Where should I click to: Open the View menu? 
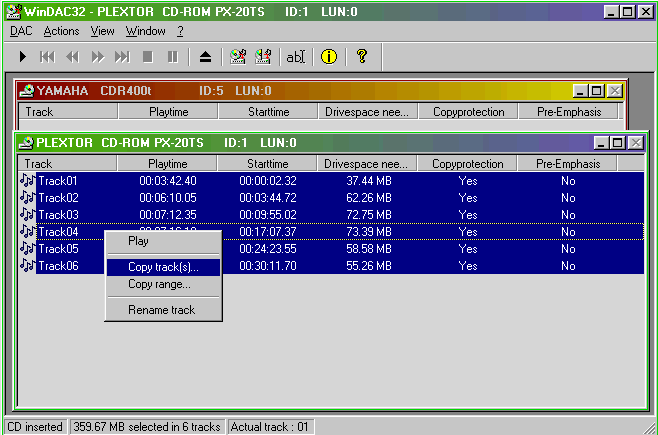(x=102, y=31)
